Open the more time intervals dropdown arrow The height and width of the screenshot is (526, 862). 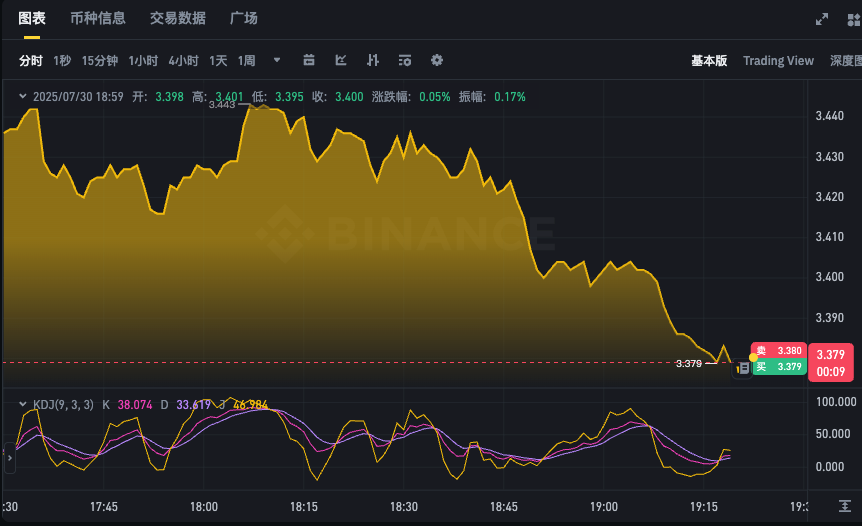277,60
